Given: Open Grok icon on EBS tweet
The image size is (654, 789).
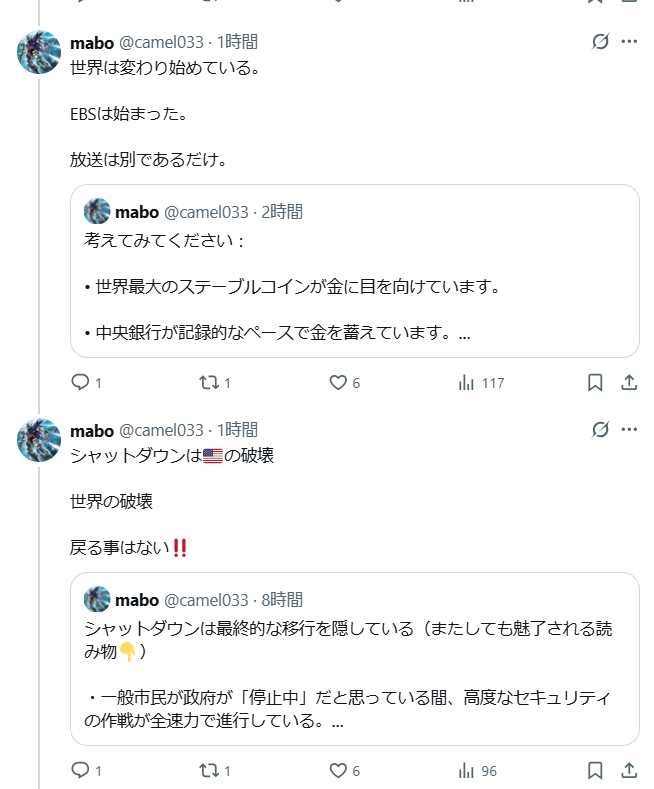Looking at the screenshot, I should point(600,42).
